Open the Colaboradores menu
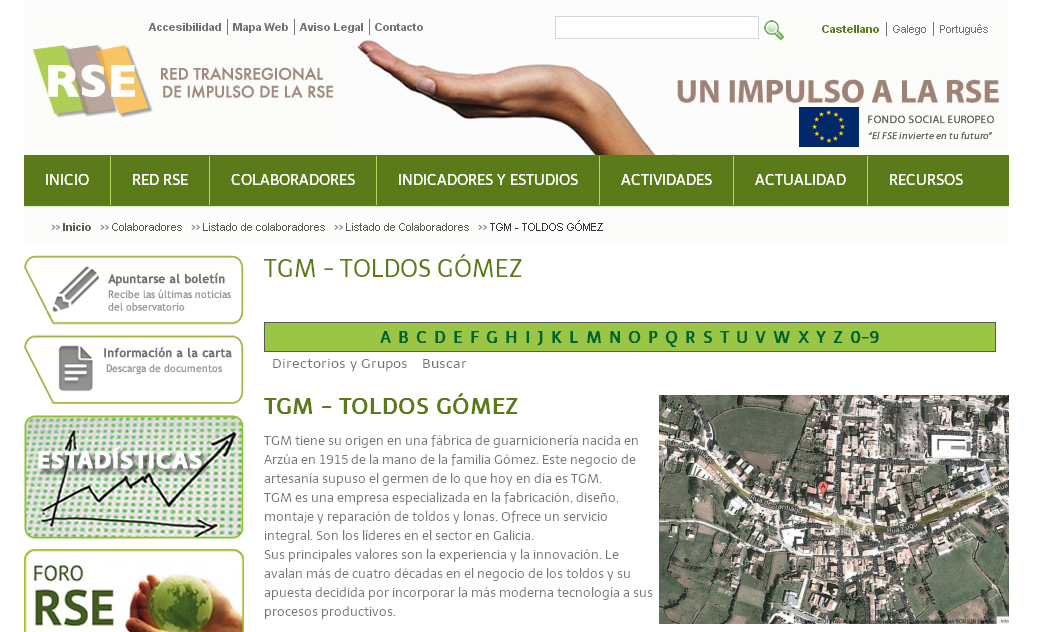 293,180
